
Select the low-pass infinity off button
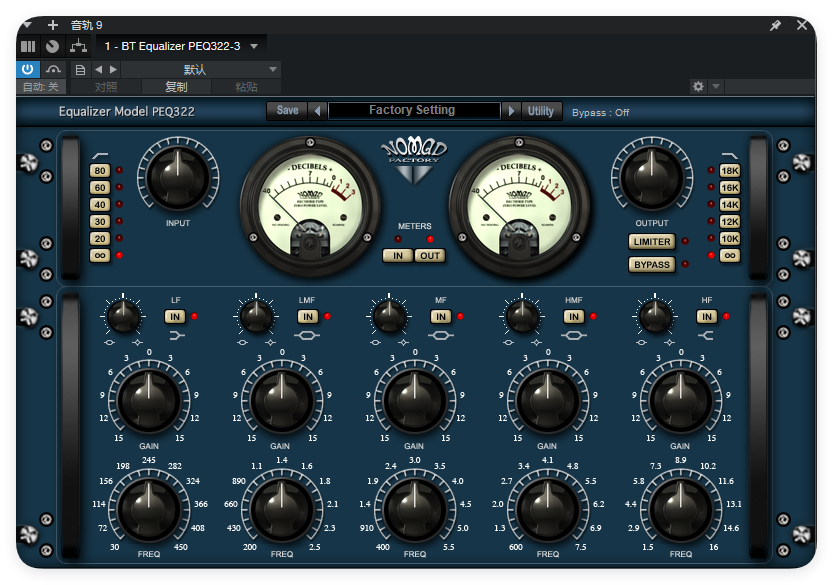(x=729, y=256)
